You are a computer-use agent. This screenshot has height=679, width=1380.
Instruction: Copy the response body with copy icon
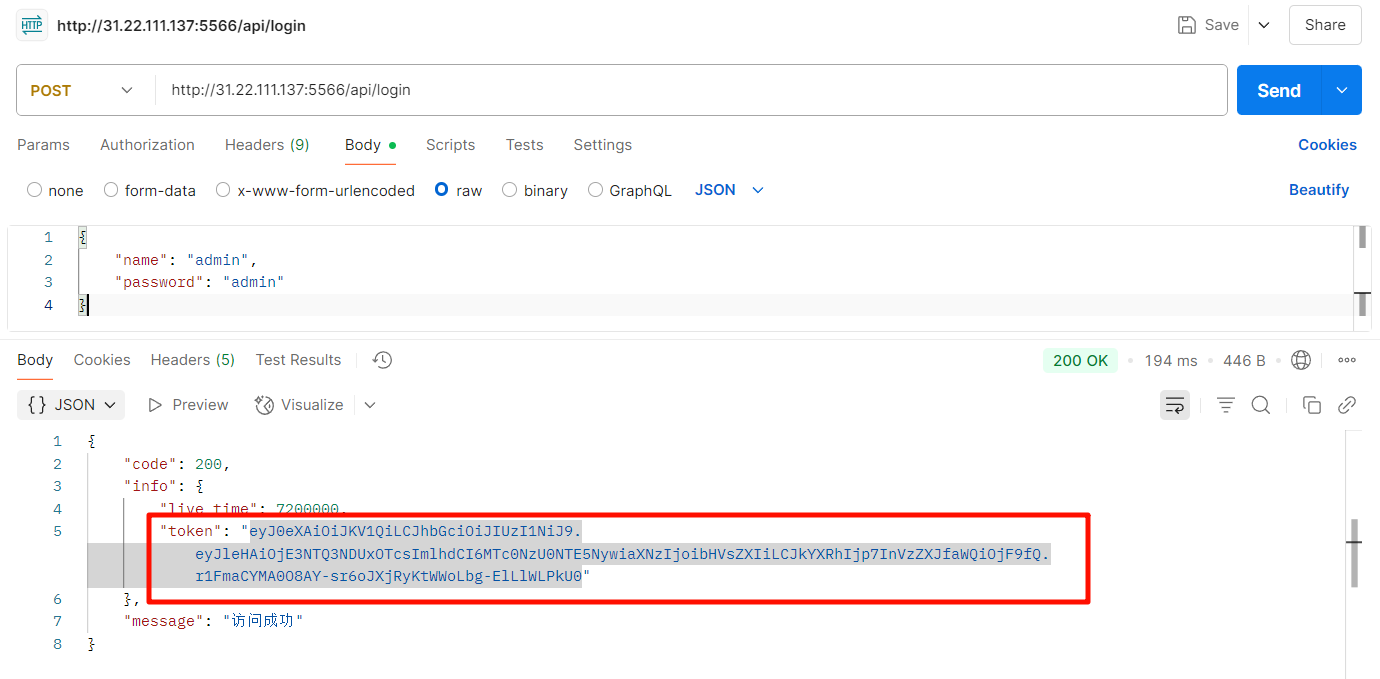pyautogui.click(x=1311, y=405)
